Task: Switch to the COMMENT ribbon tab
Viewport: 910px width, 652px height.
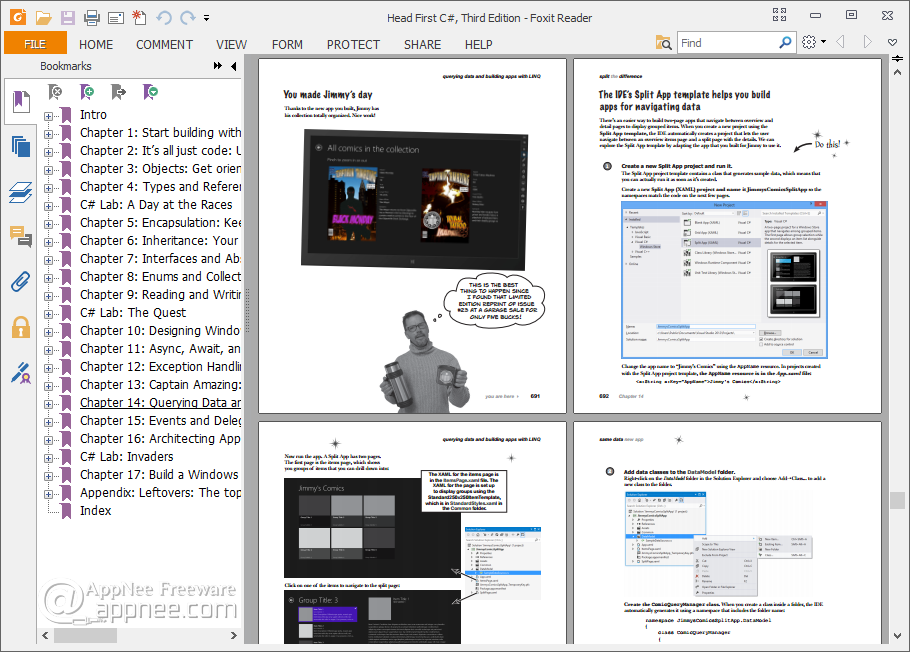Action: tap(164, 44)
